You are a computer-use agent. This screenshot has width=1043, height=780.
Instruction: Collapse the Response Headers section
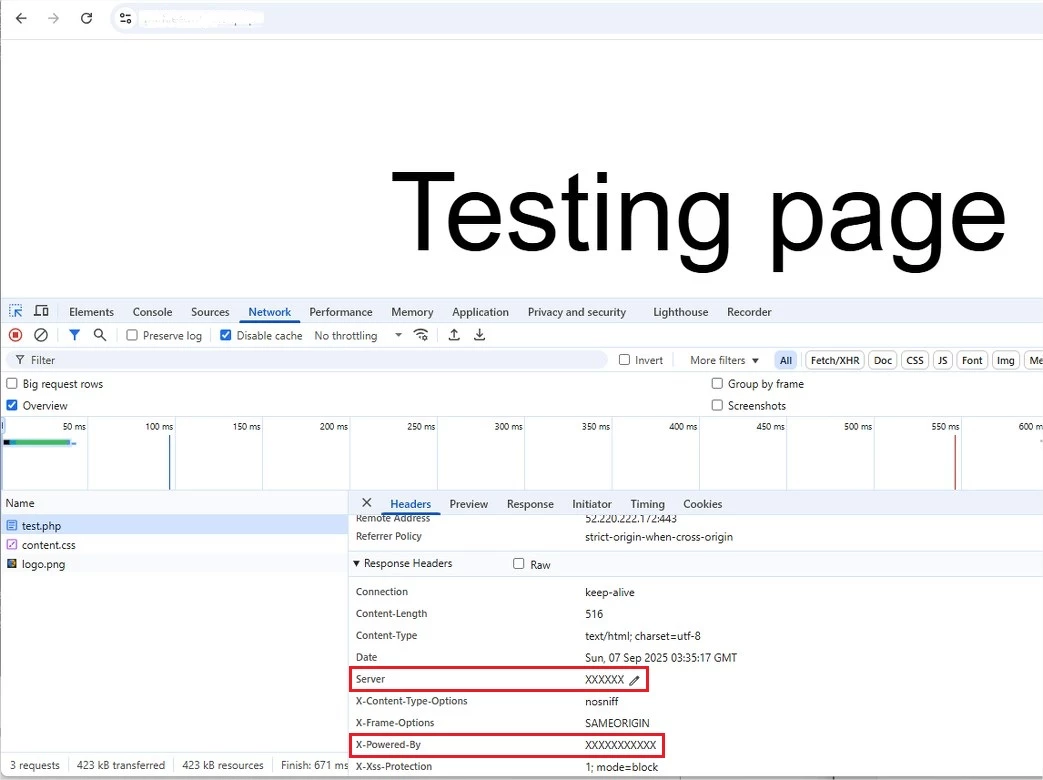(x=357, y=563)
